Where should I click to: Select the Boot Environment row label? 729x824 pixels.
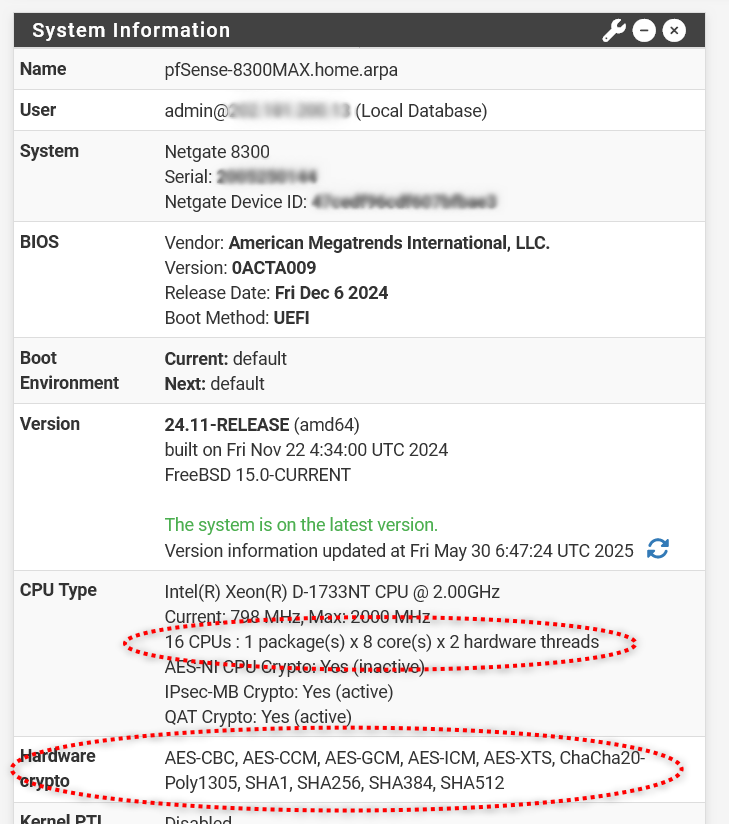point(69,370)
